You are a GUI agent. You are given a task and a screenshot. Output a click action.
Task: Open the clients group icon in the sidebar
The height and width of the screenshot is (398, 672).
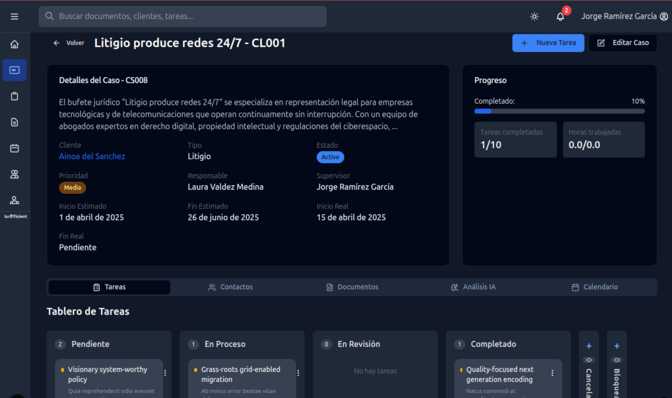[15, 174]
